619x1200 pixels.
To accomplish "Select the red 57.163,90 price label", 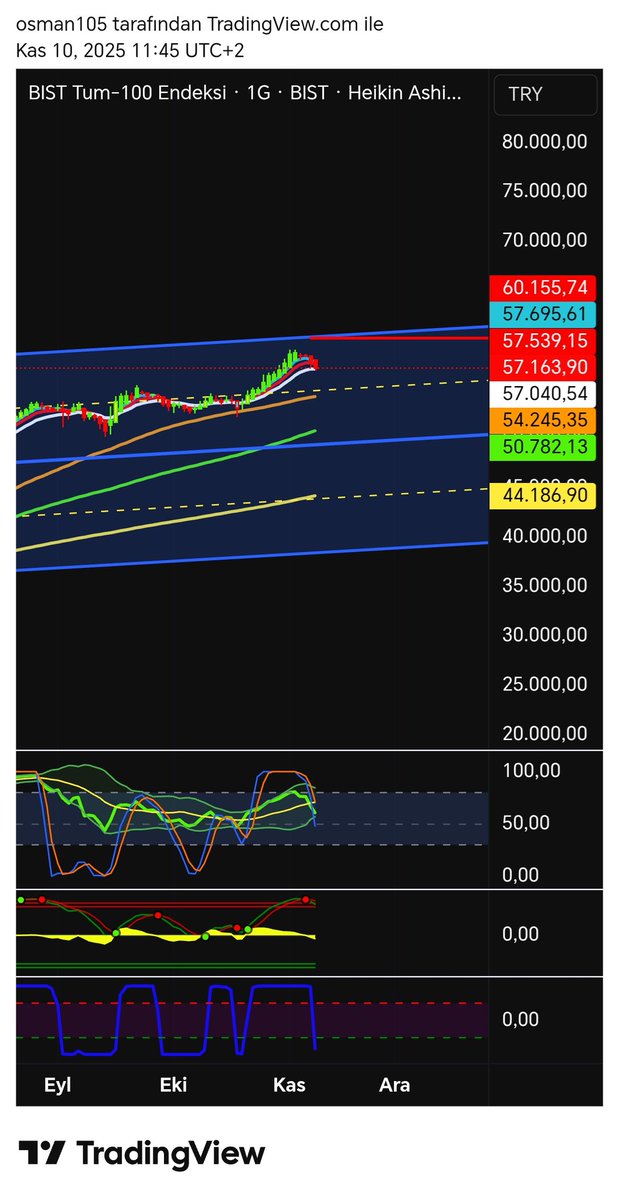I will coord(543,367).
